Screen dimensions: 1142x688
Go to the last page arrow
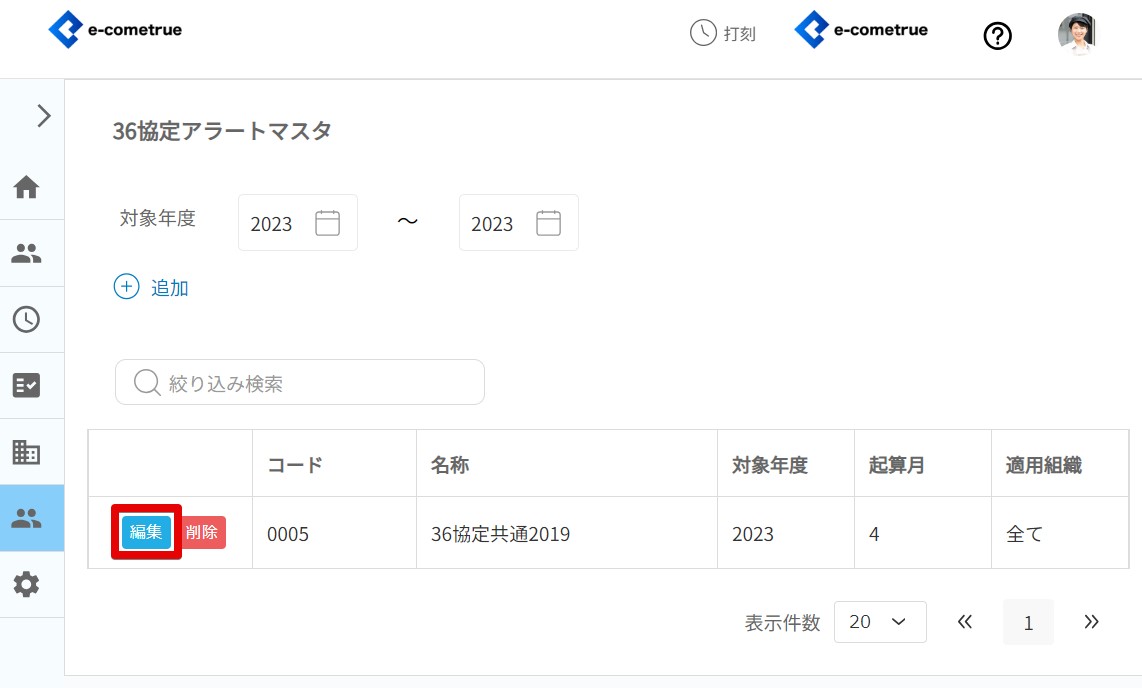click(1091, 622)
